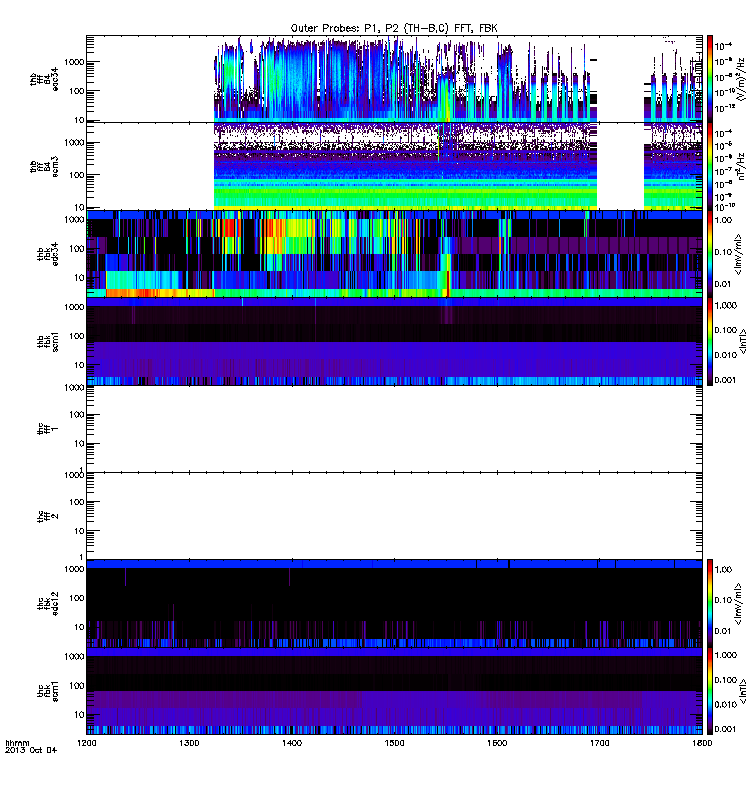Screen dimensions: 750x800
Task: Click the 'thc fbk scm1' panel label
Action: pos(48,691)
